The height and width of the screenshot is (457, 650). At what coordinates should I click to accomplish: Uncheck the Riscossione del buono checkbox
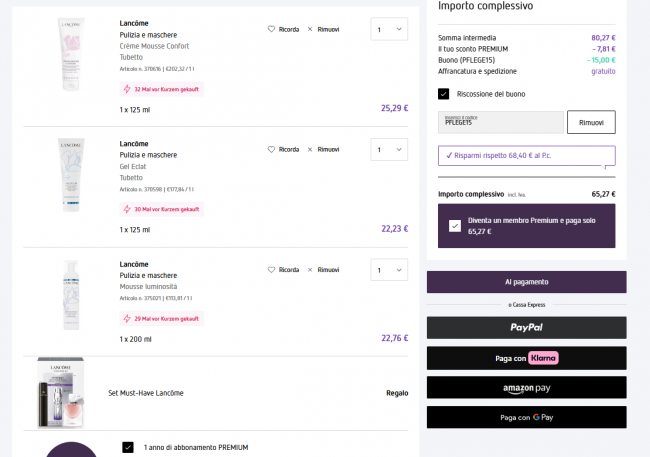pyautogui.click(x=443, y=94)
